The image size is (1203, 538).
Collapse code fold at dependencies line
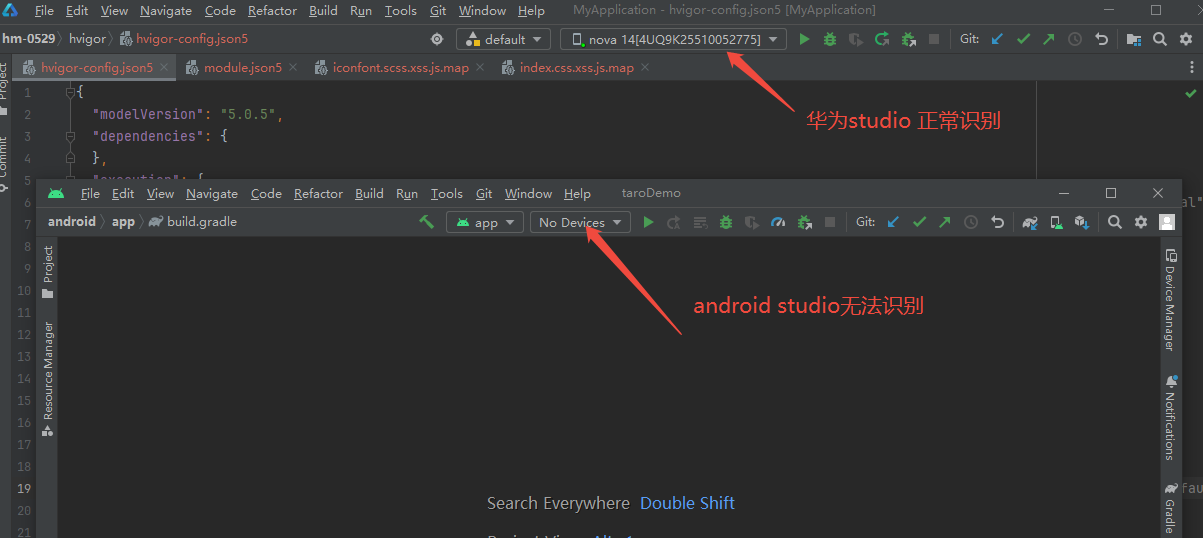(70, 136)
